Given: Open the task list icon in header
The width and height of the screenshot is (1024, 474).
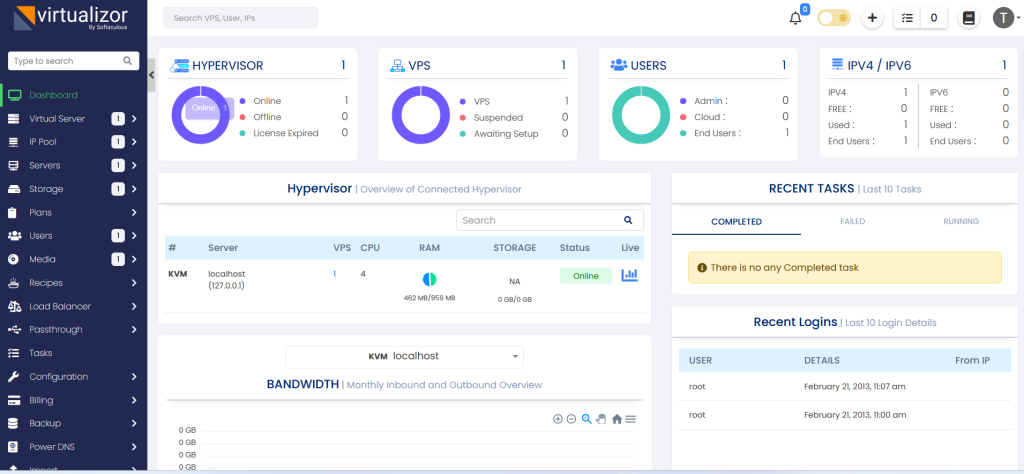Looking at the screenshot, I should 908,18.
